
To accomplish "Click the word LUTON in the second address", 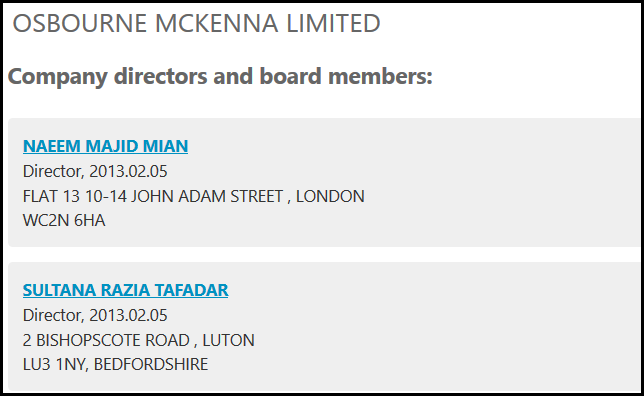I will click(228, 340).
